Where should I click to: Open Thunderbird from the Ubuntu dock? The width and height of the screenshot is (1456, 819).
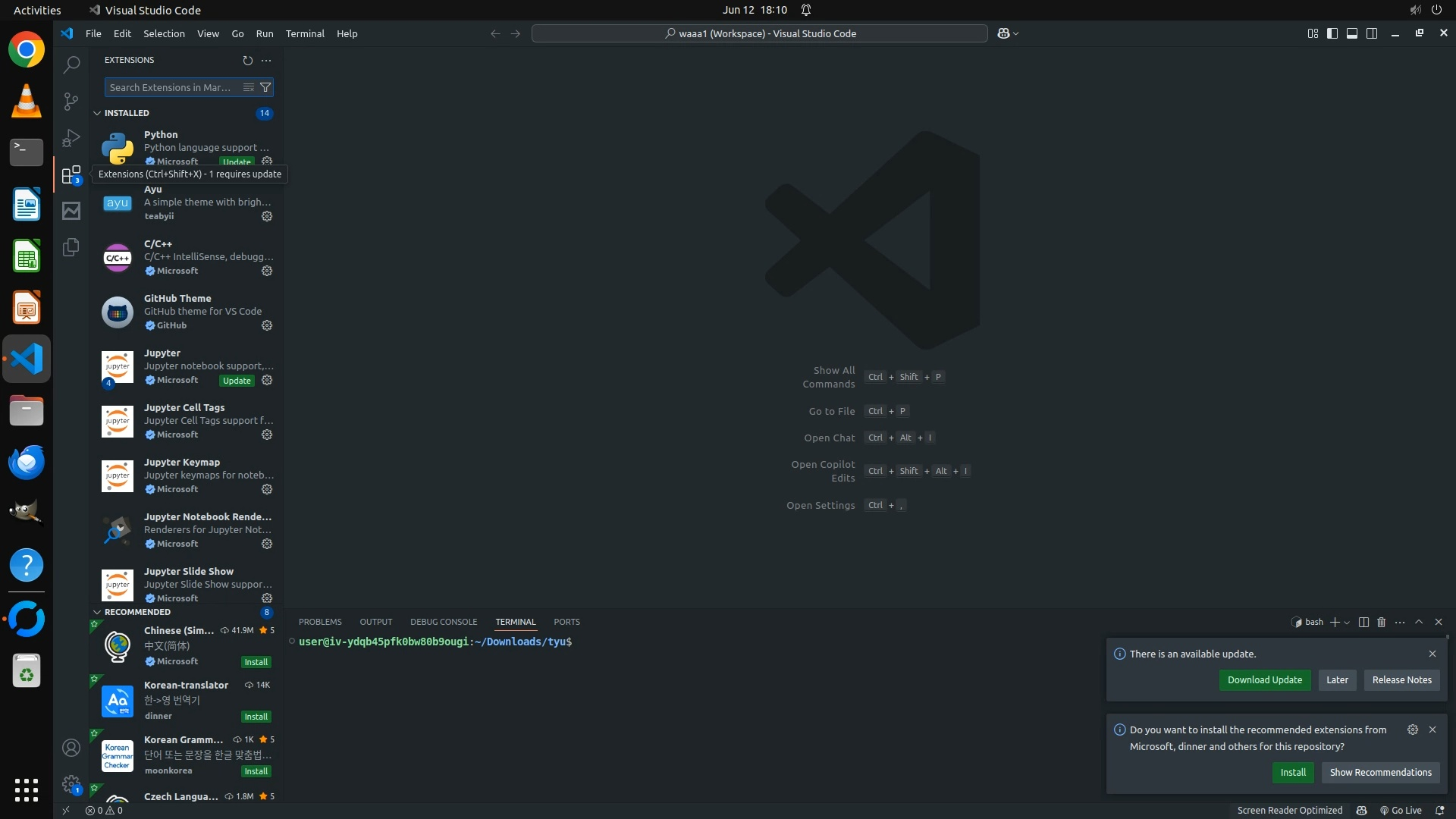coord(27,462)
